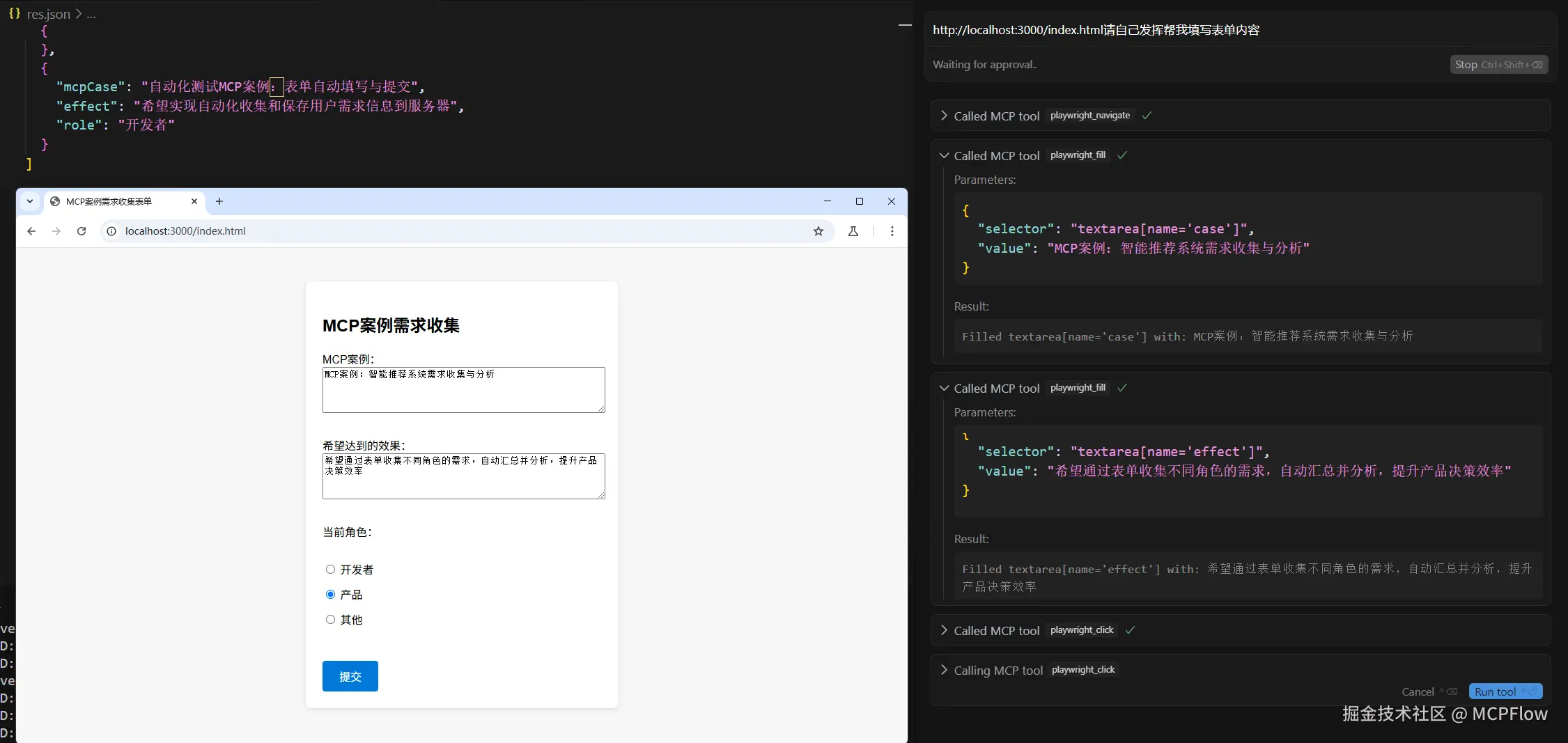Click the 当前角色 label
1568x743 pixels.
[x=347, y=532]
